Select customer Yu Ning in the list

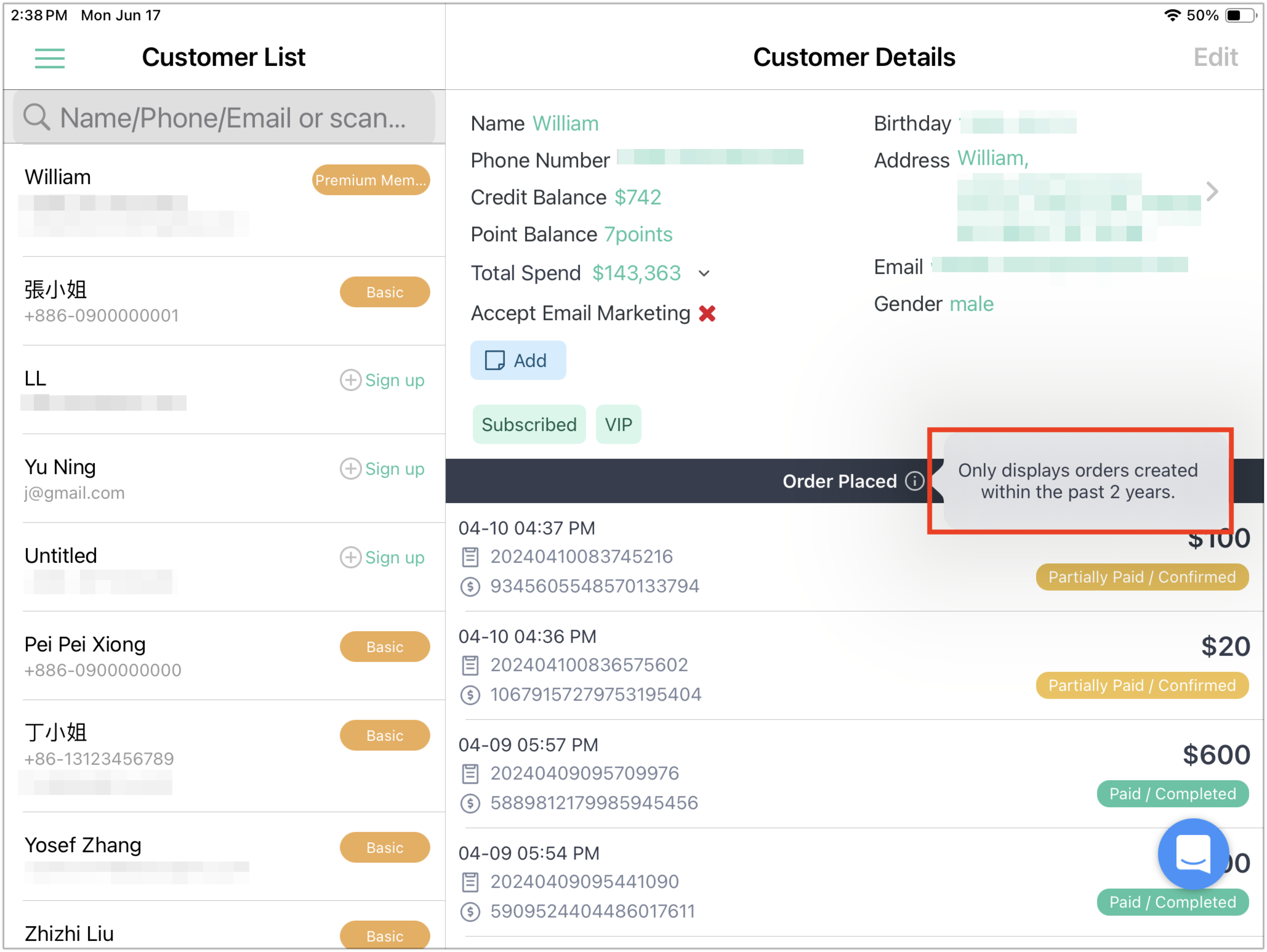pos(224,479)
